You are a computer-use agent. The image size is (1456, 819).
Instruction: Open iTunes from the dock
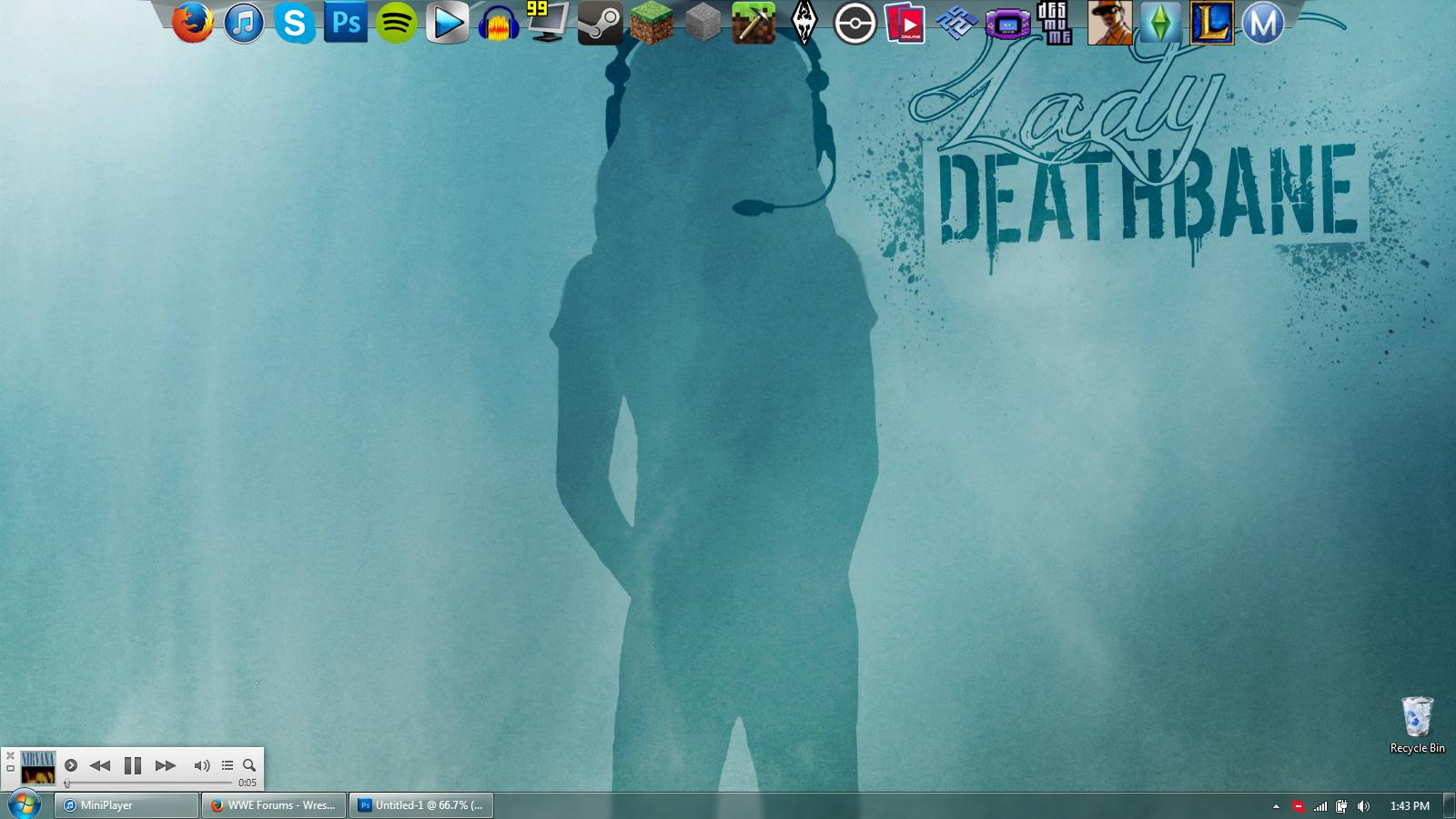pos(244,23)
